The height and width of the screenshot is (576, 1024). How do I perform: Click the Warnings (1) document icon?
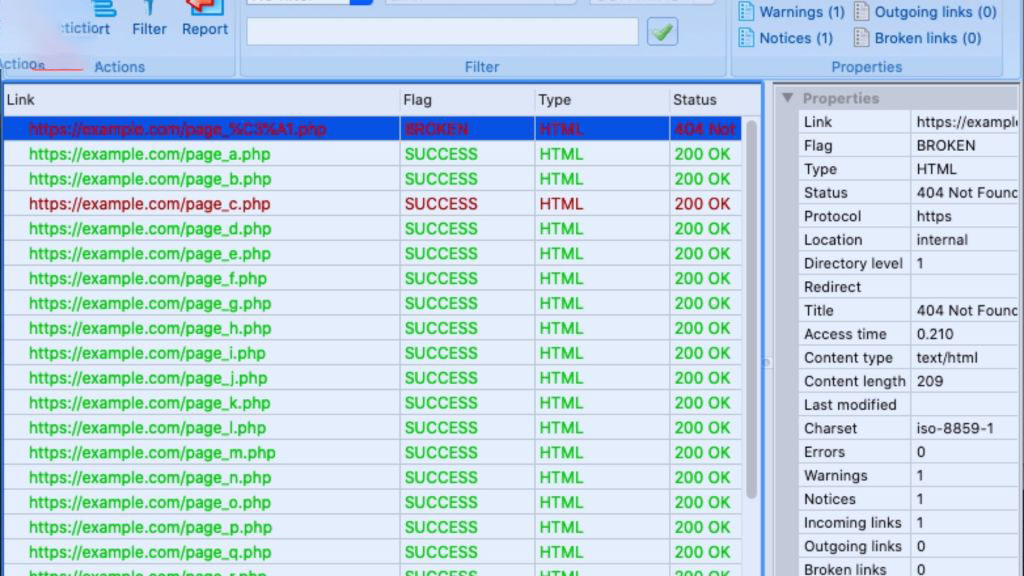[x=745, y=12]
